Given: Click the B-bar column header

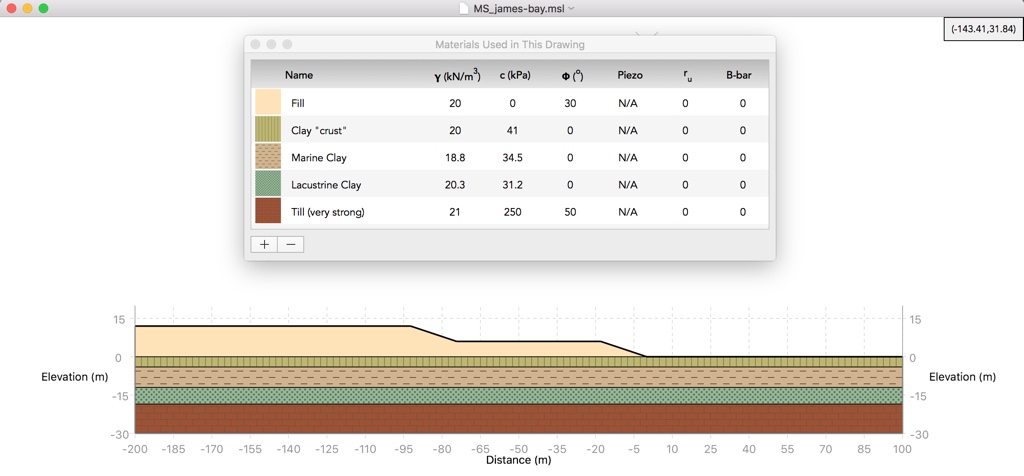Looking at the screenshot, I should coord(739,75).
